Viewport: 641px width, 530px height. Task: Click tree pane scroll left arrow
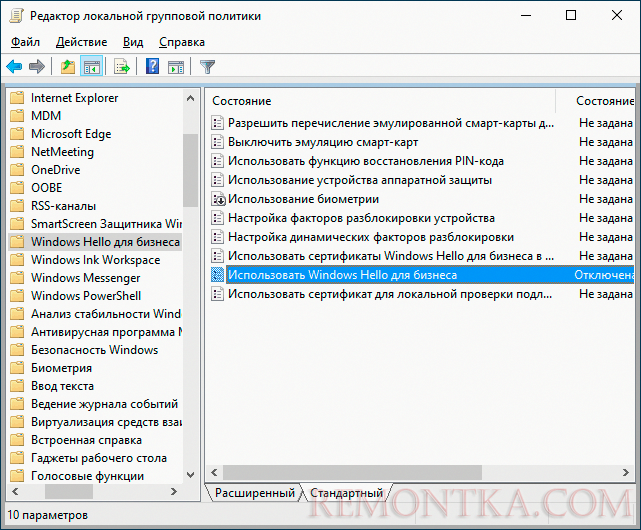coord(16,491)
